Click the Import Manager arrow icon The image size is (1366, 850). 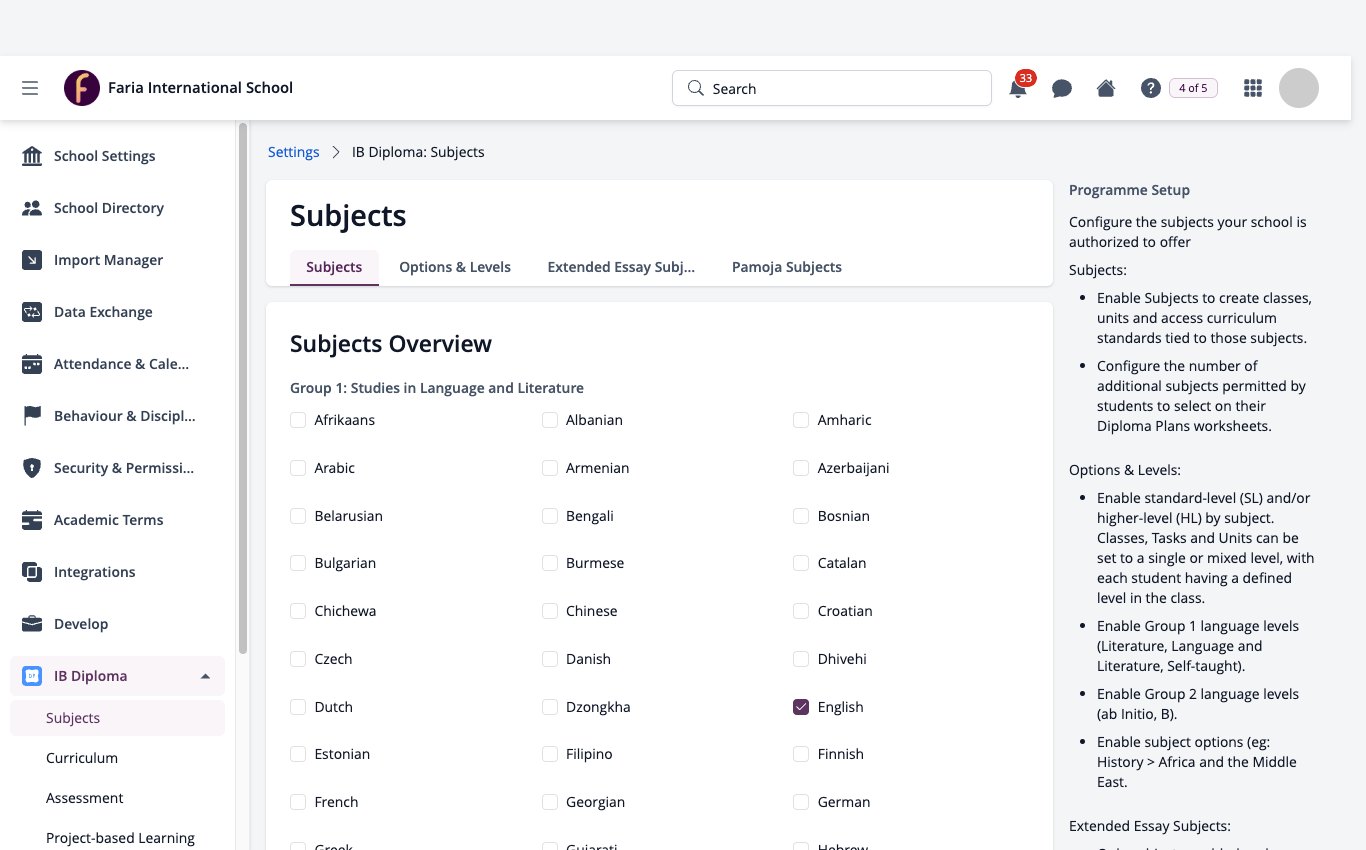32,260
